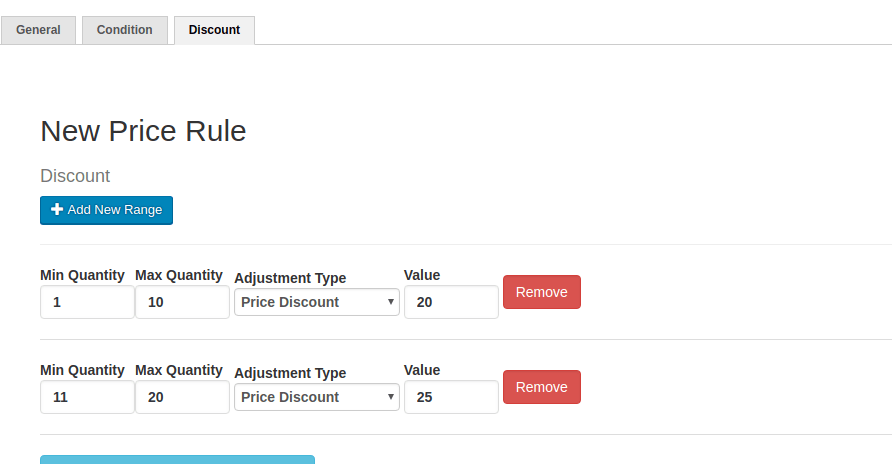Image resolution: width=892 pixels, height=464 pixels.
Task: Click the first row's Adjustment Type label
Action: click(x=290, y=278)
